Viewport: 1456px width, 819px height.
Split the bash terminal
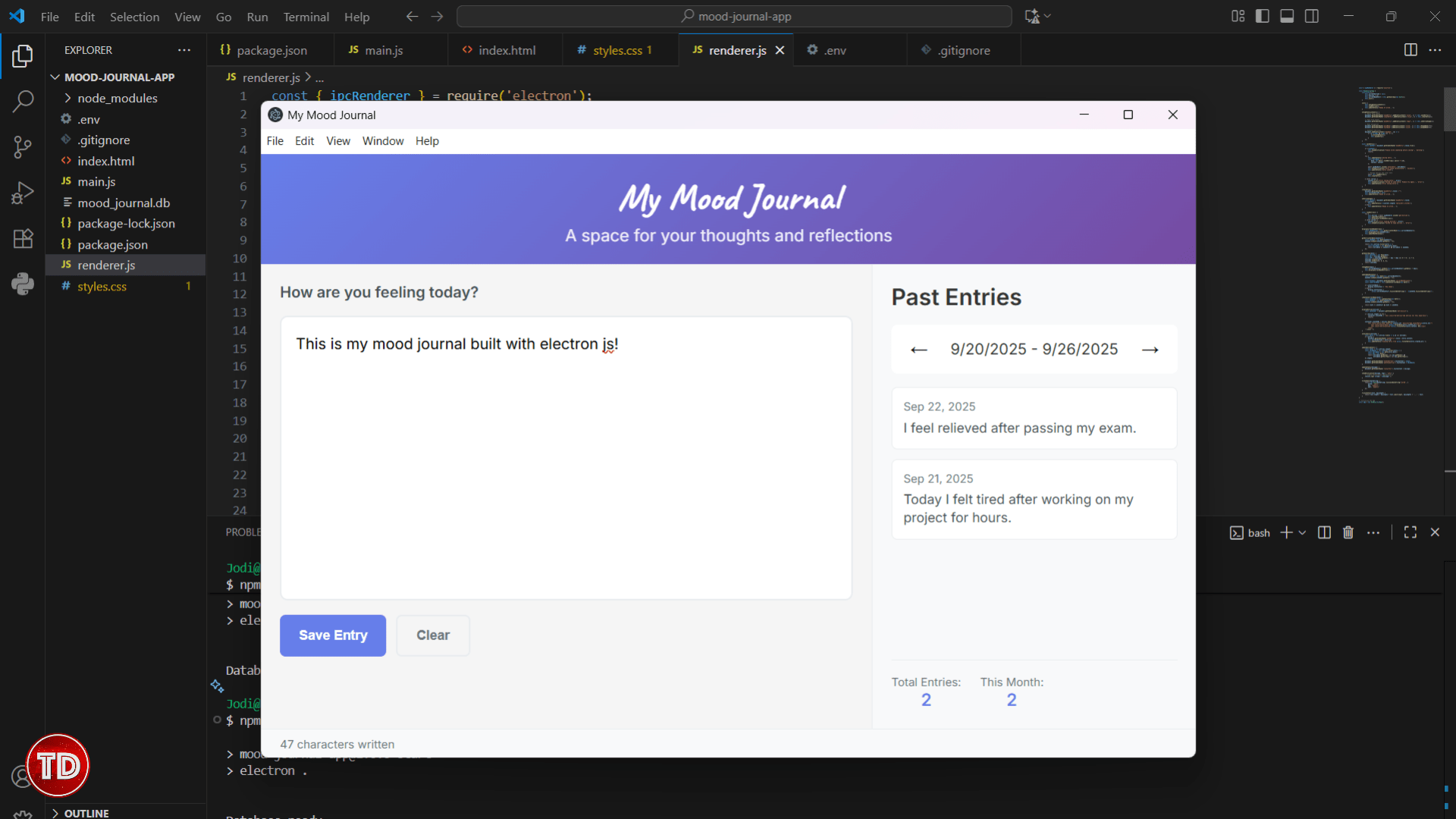tap(1323, 532)
